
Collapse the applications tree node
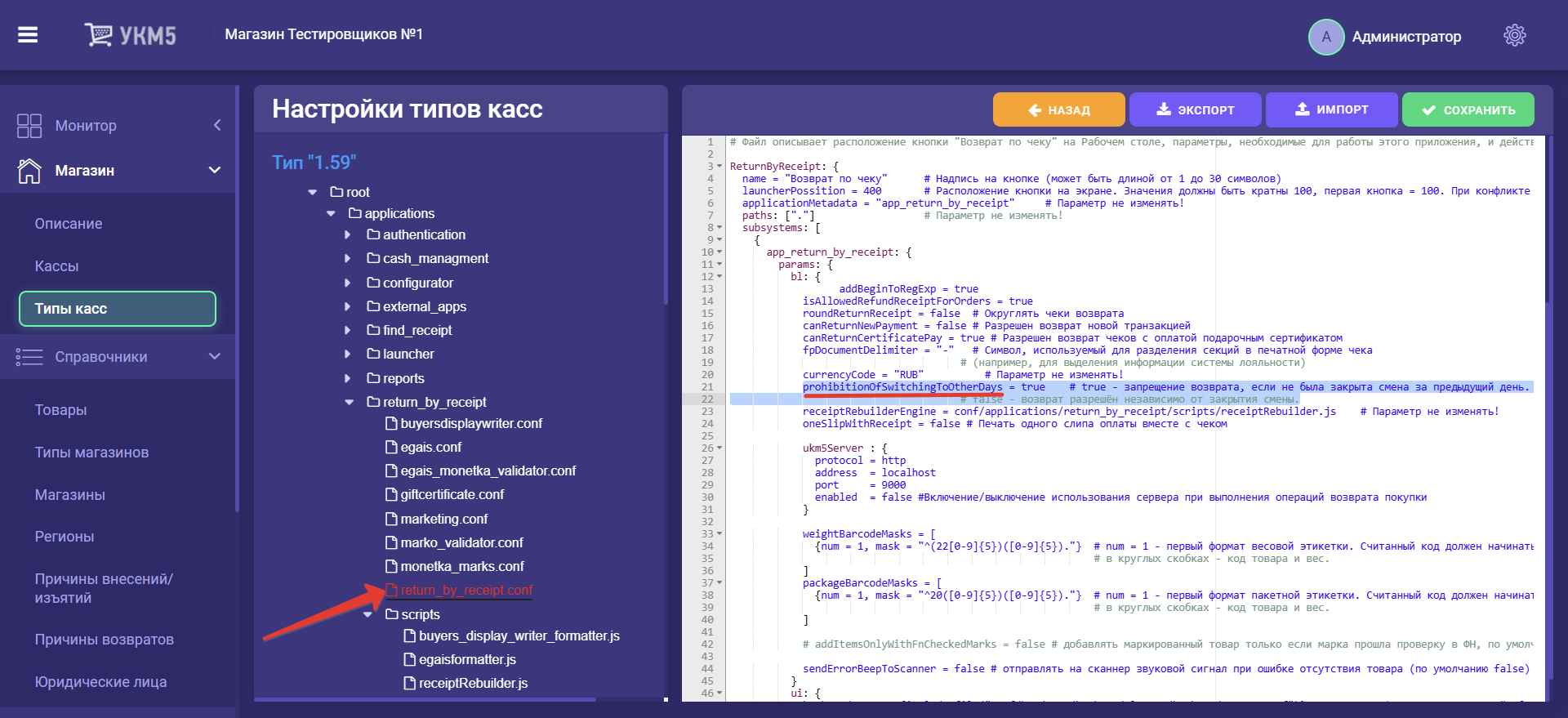coord(331,214)
